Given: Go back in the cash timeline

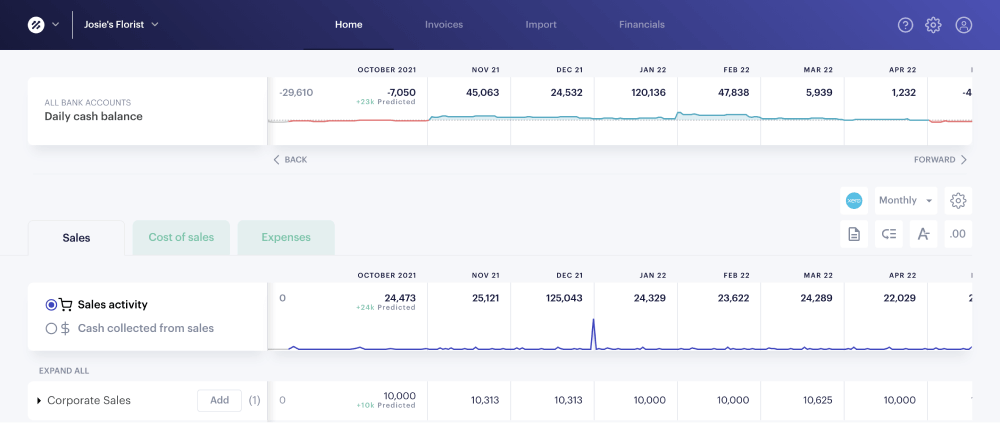Looking at the screenshot, I should pyautogui.click(x=290, y=160).
